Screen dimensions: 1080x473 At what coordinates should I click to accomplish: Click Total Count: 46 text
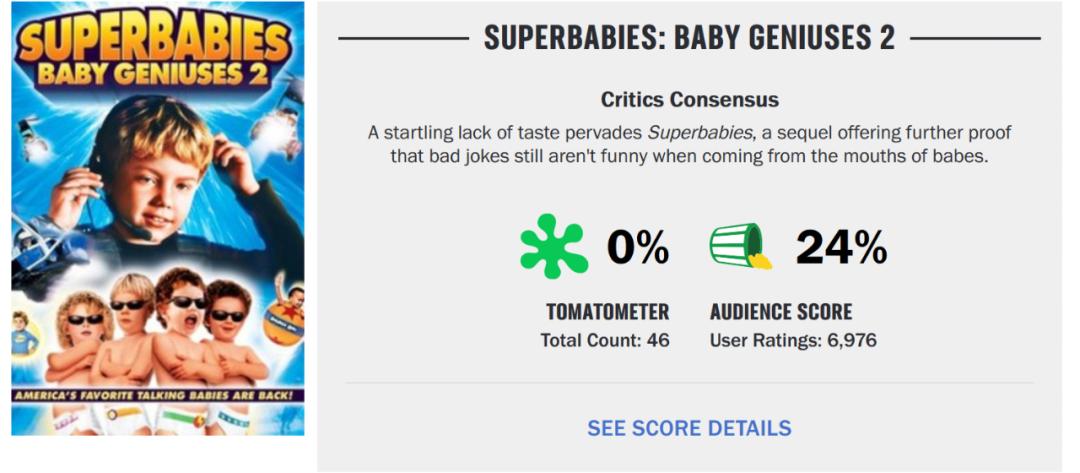(605, 340)
